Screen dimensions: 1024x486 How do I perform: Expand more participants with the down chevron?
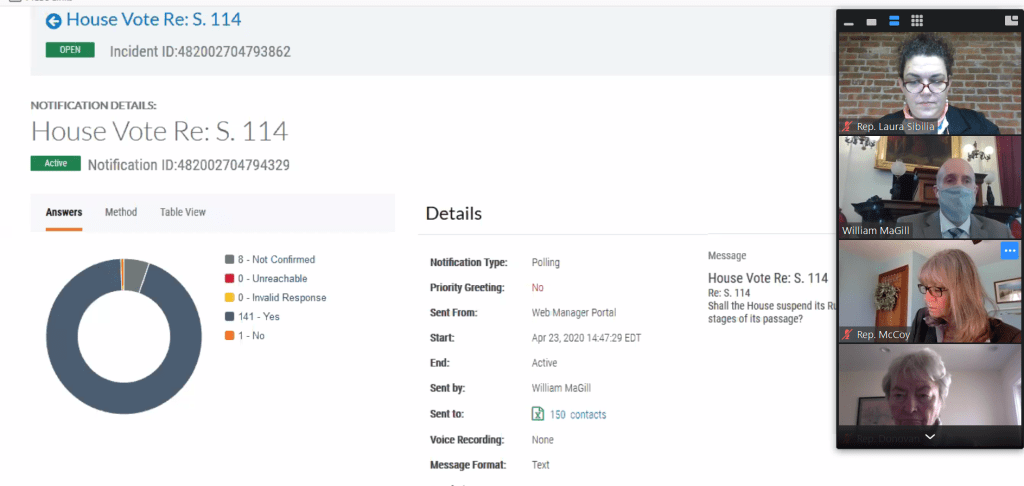[x=930, y=437]
